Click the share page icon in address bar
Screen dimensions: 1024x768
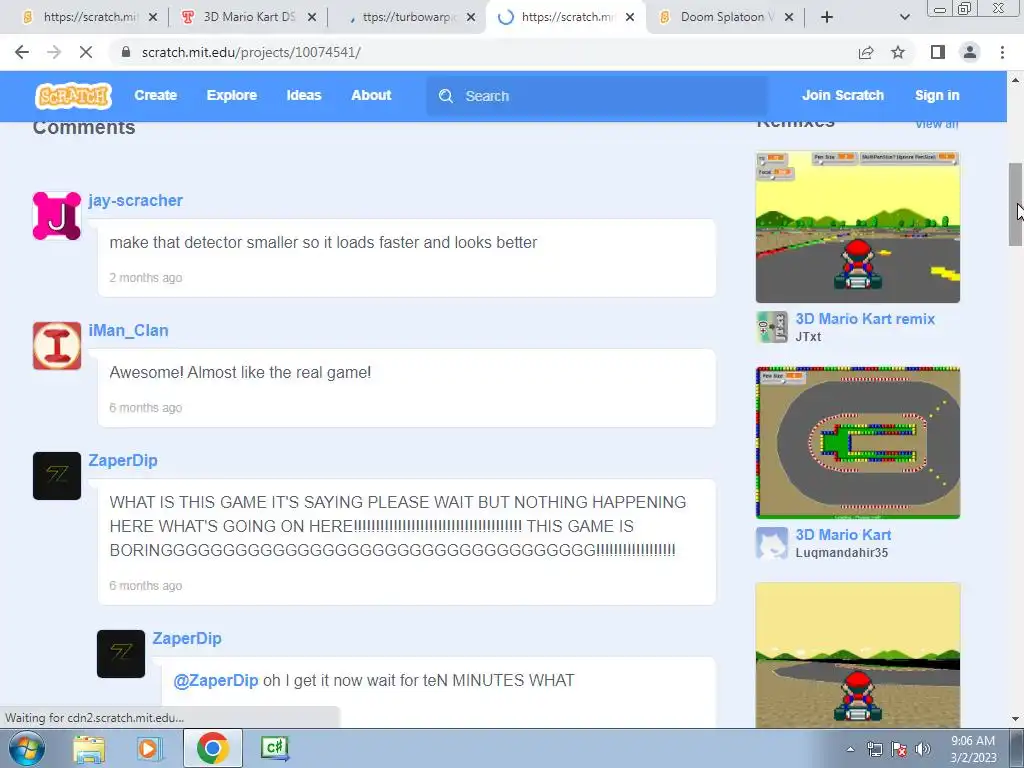[866, 52]
